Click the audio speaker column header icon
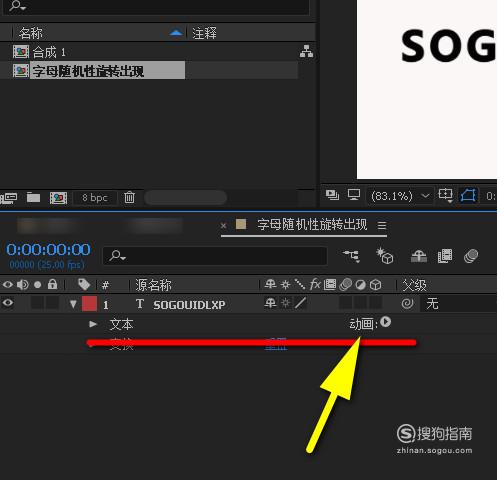 click(x=23, y=285)
